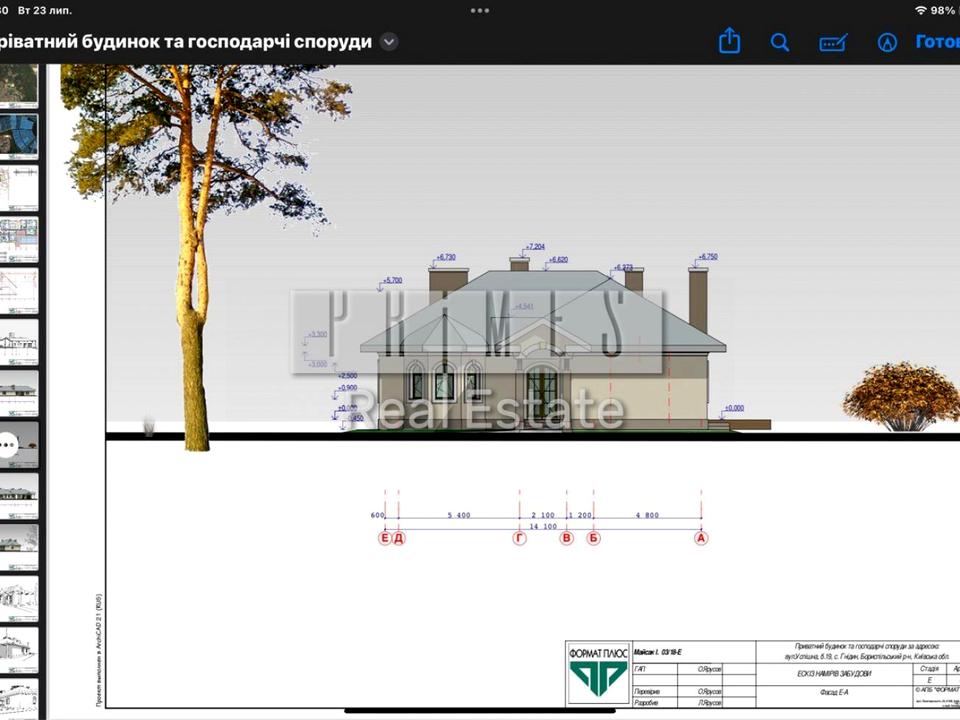Open the three-dot options on selected thumbnail

[x=9, y=446]
